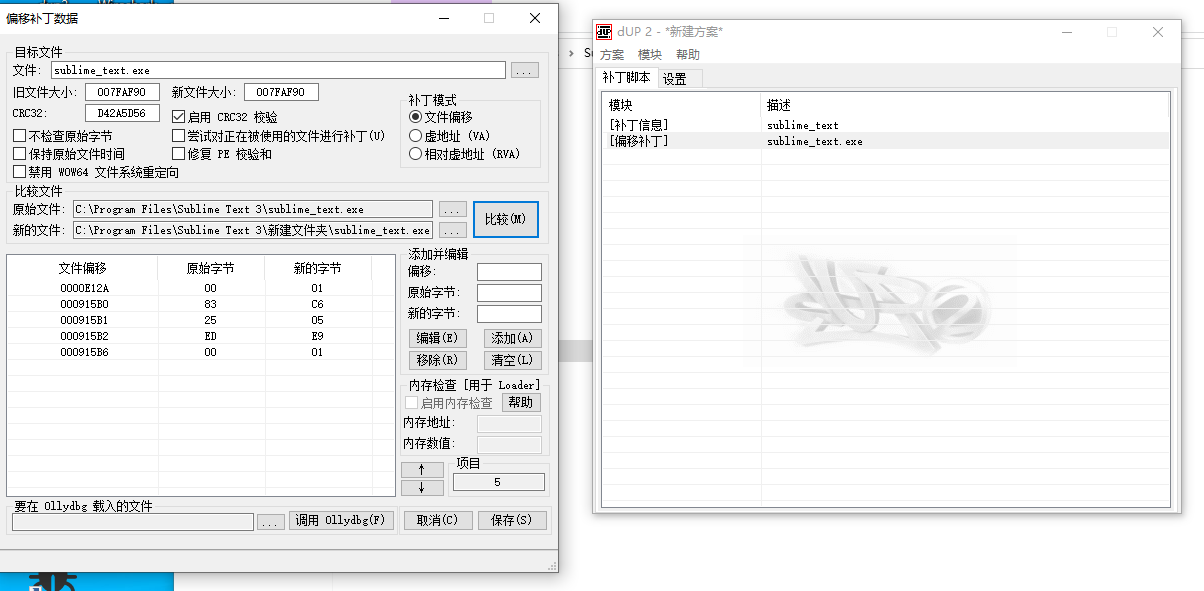Click 新的字节 column header

pos(317,268)
